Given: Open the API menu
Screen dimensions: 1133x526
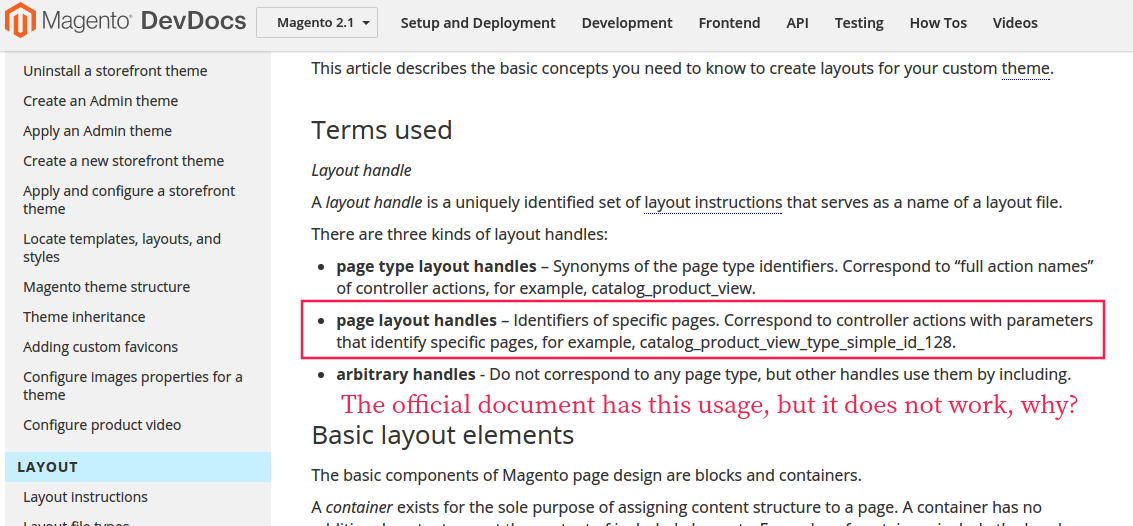Looking at the screenshot, I should (797, 23).
